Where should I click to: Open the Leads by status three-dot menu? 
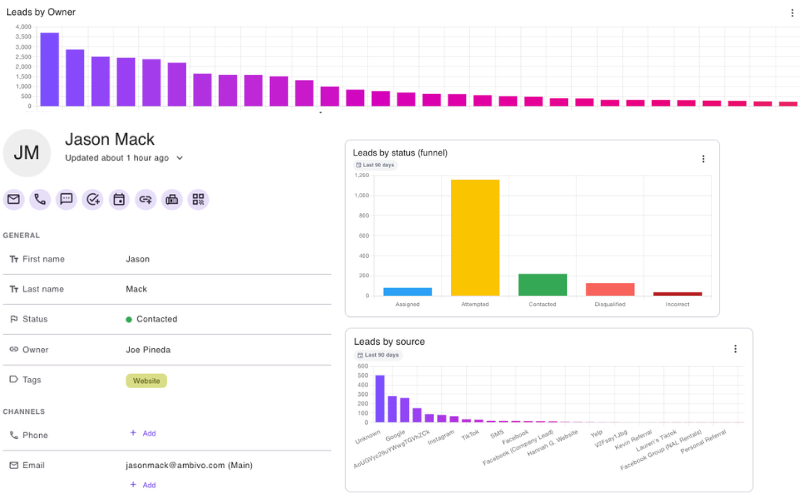point(703,159)
